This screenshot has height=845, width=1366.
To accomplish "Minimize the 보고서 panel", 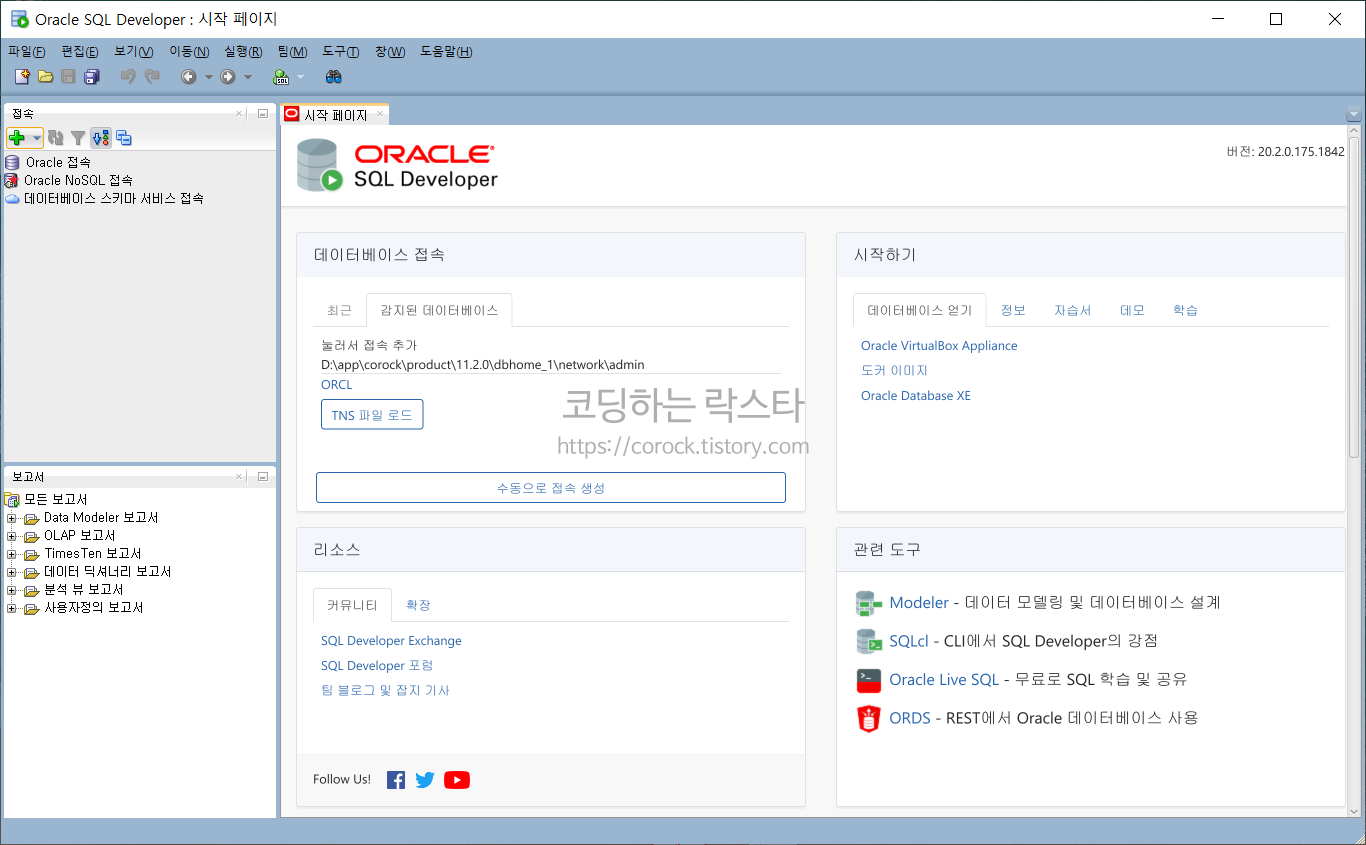I will (262, 477).
